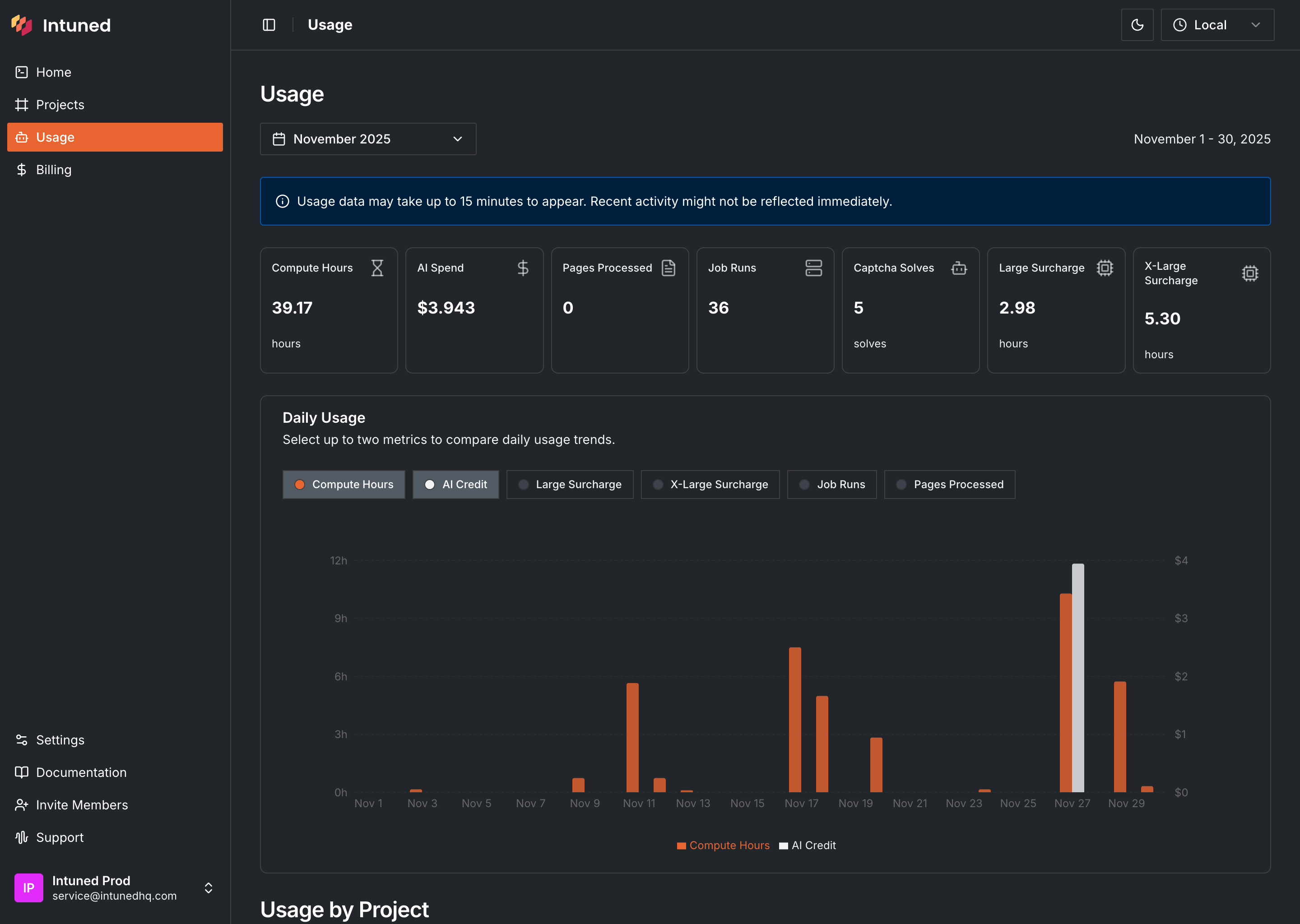Navigate to the Projects section

click(x=60, y=105)
